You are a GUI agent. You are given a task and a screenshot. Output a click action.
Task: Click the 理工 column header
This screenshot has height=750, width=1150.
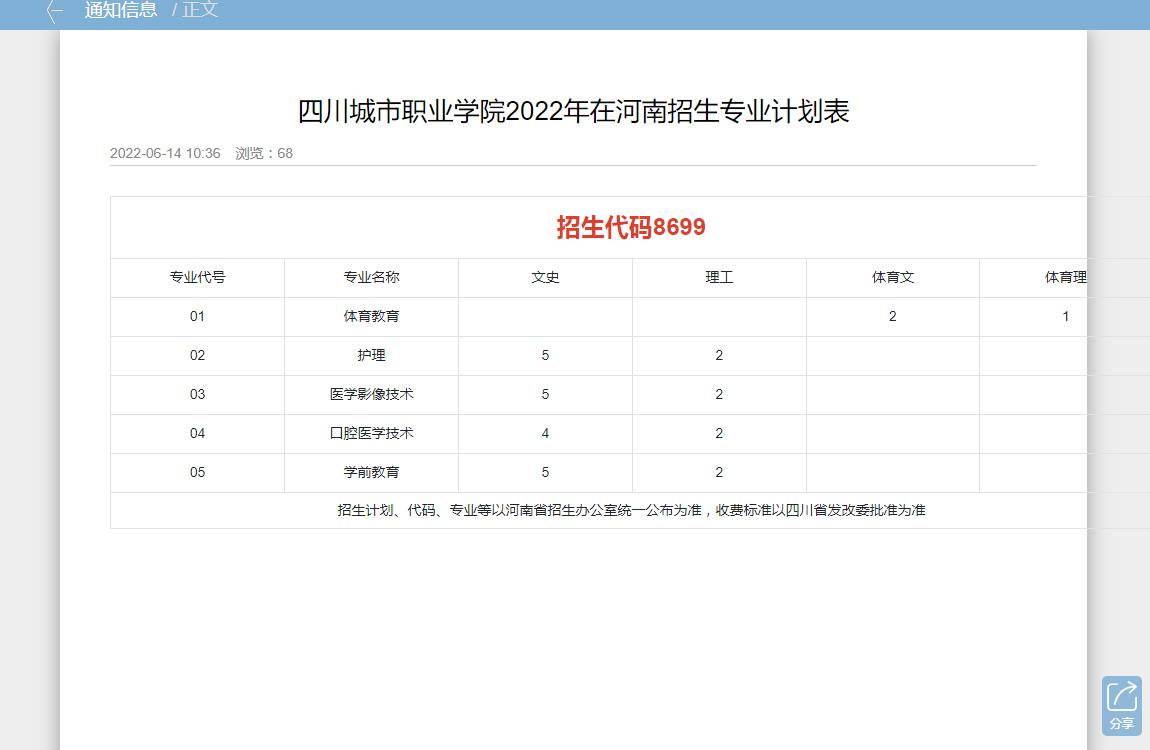coord(719,277)
